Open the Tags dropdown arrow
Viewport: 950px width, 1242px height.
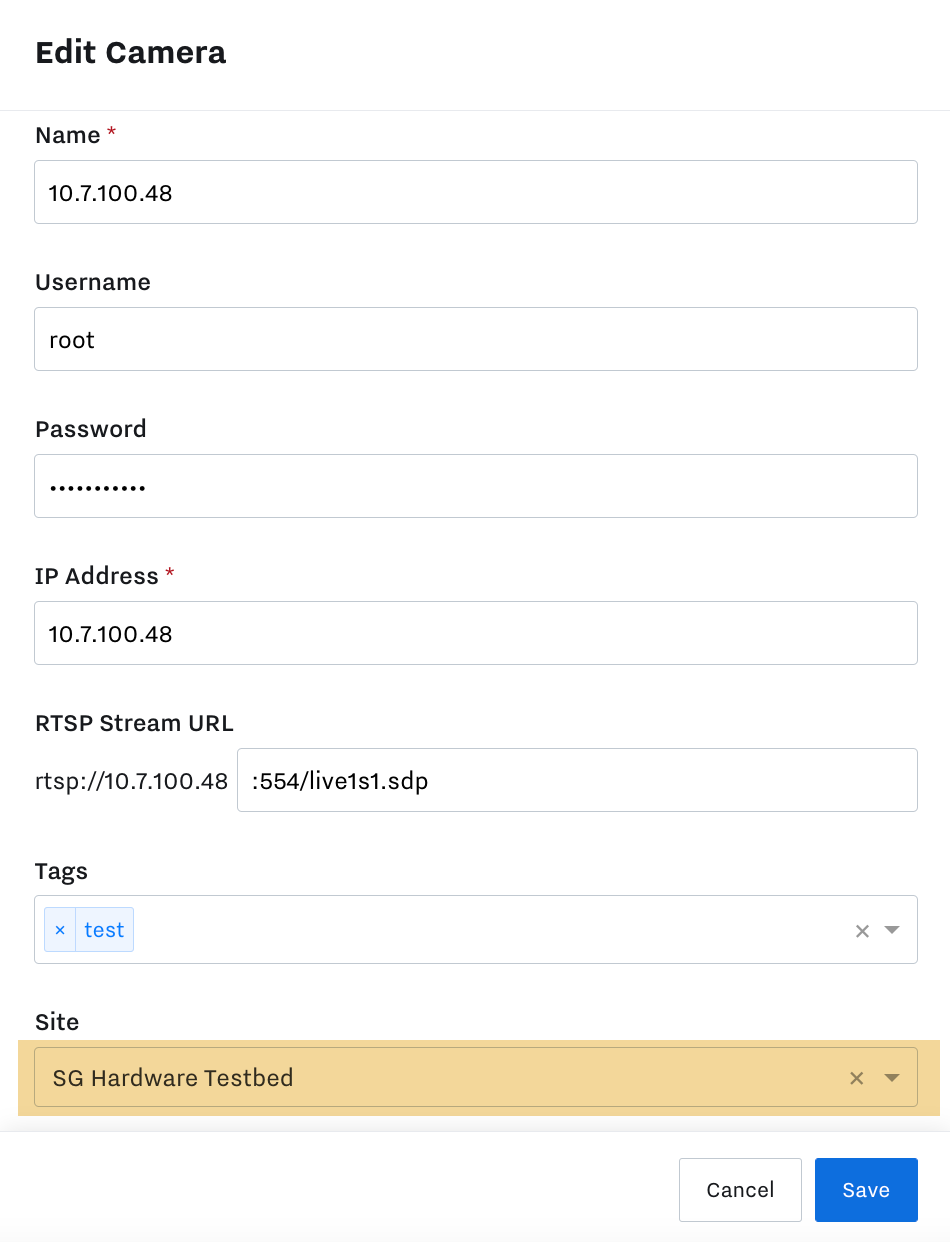coord(893,930)
